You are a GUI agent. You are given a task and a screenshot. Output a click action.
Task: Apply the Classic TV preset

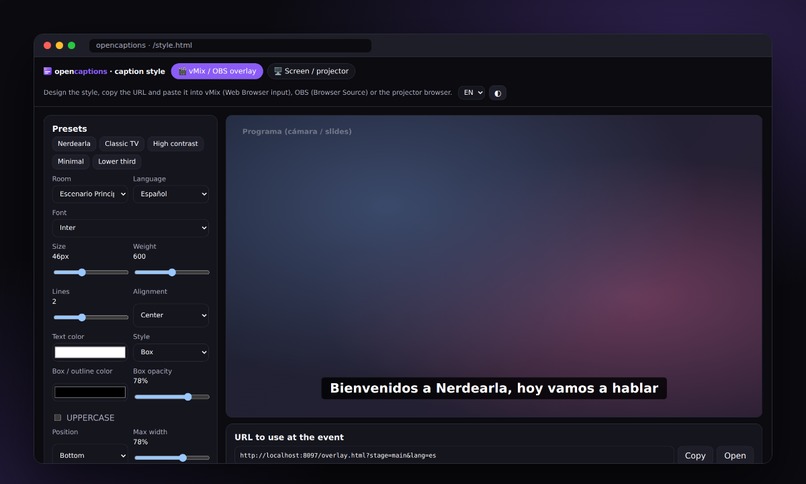(x=122, y=144)
